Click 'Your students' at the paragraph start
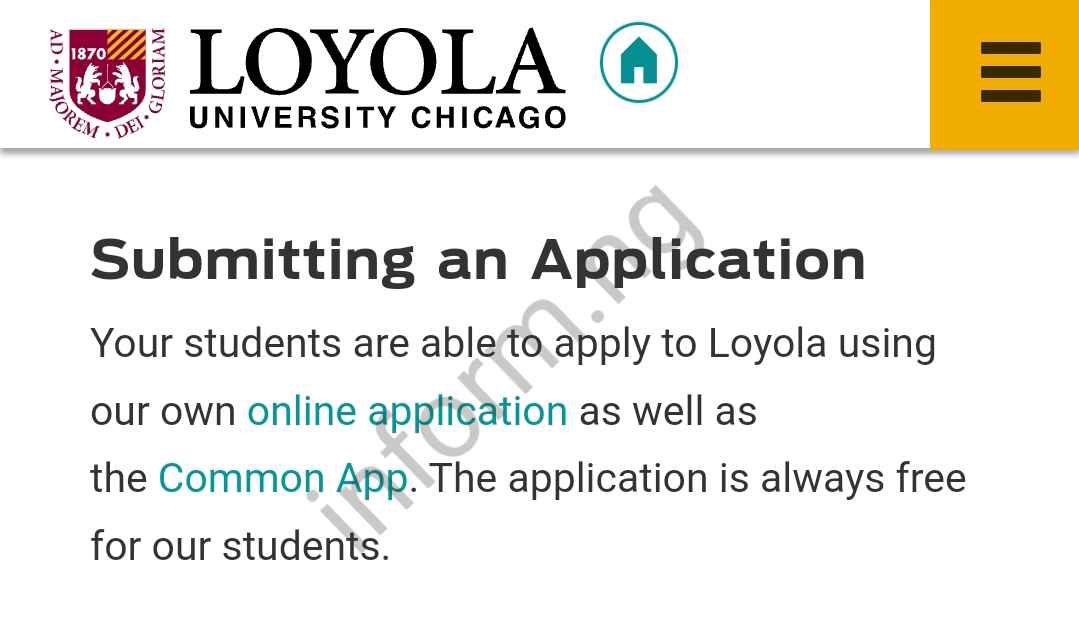The image size is (1079, 619). 215,343
